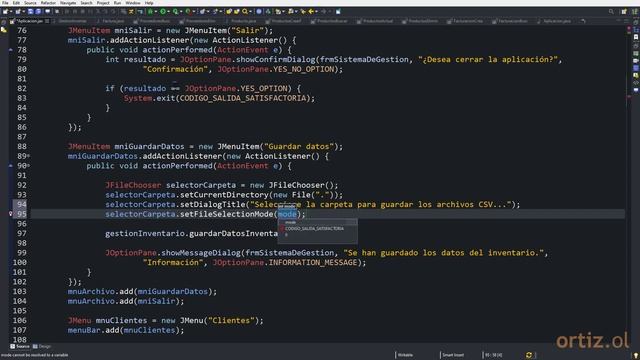
Task: Click line number 88 in gutter
Action: click(x=22, y=147)
